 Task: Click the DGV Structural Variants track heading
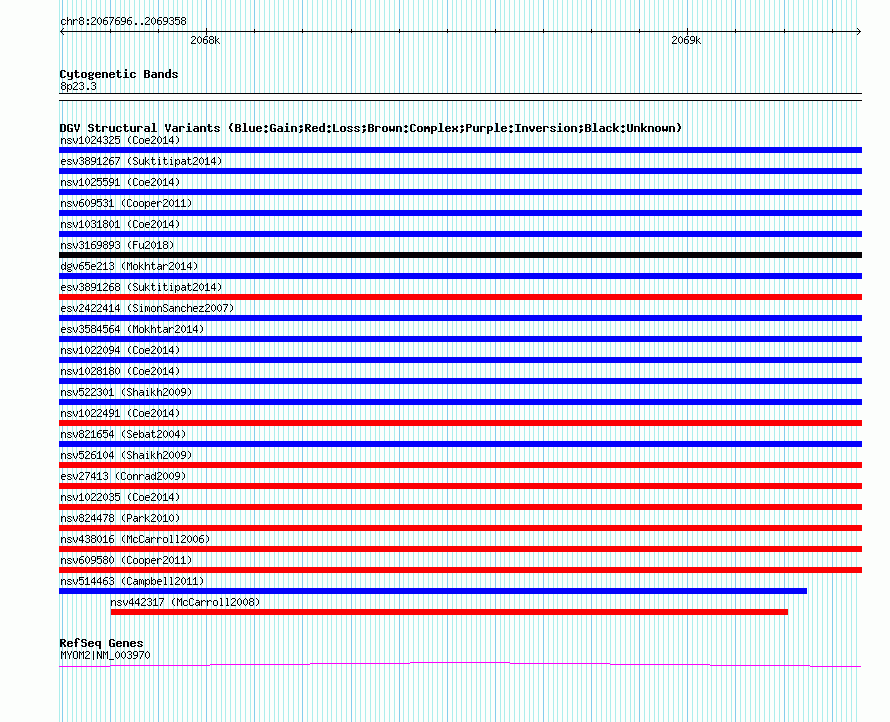tap(371, 128)
